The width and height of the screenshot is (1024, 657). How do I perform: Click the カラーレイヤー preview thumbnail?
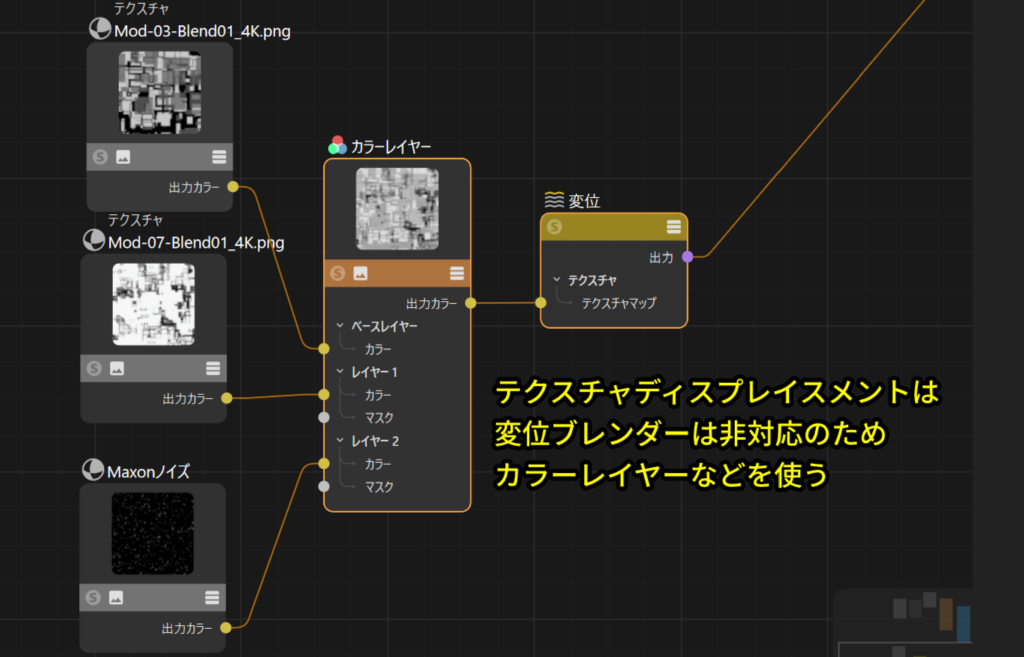[x=397, y=209]
